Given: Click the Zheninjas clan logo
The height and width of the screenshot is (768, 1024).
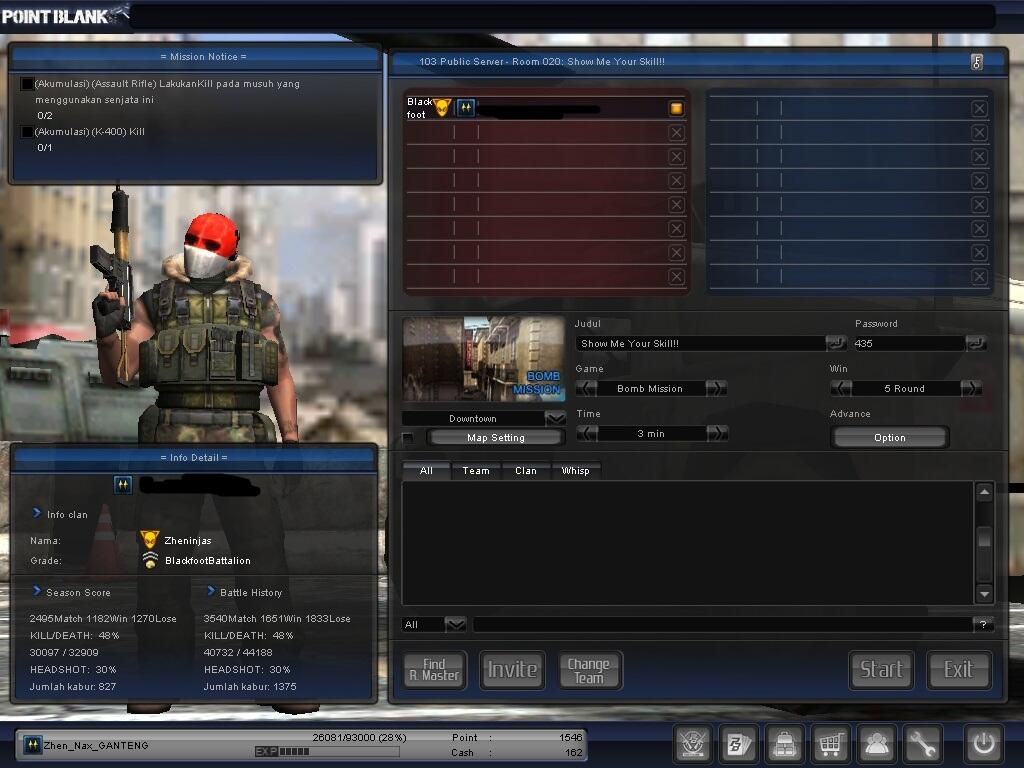Looking at the screenshot, I should click(150, 539).
